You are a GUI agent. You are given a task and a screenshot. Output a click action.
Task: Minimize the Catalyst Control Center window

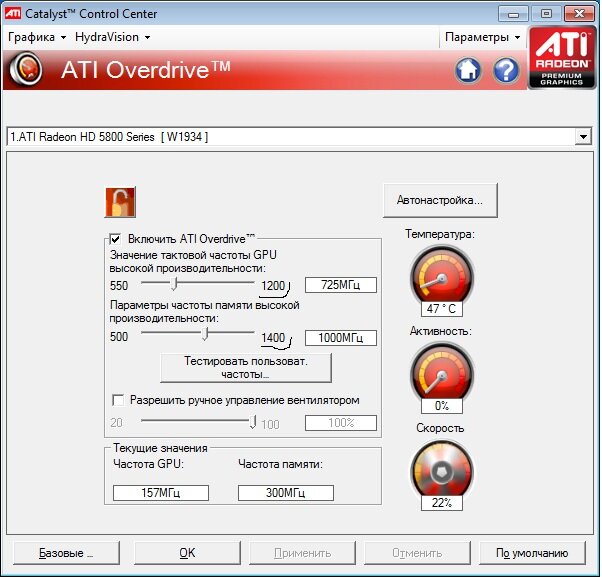(513, 14)
